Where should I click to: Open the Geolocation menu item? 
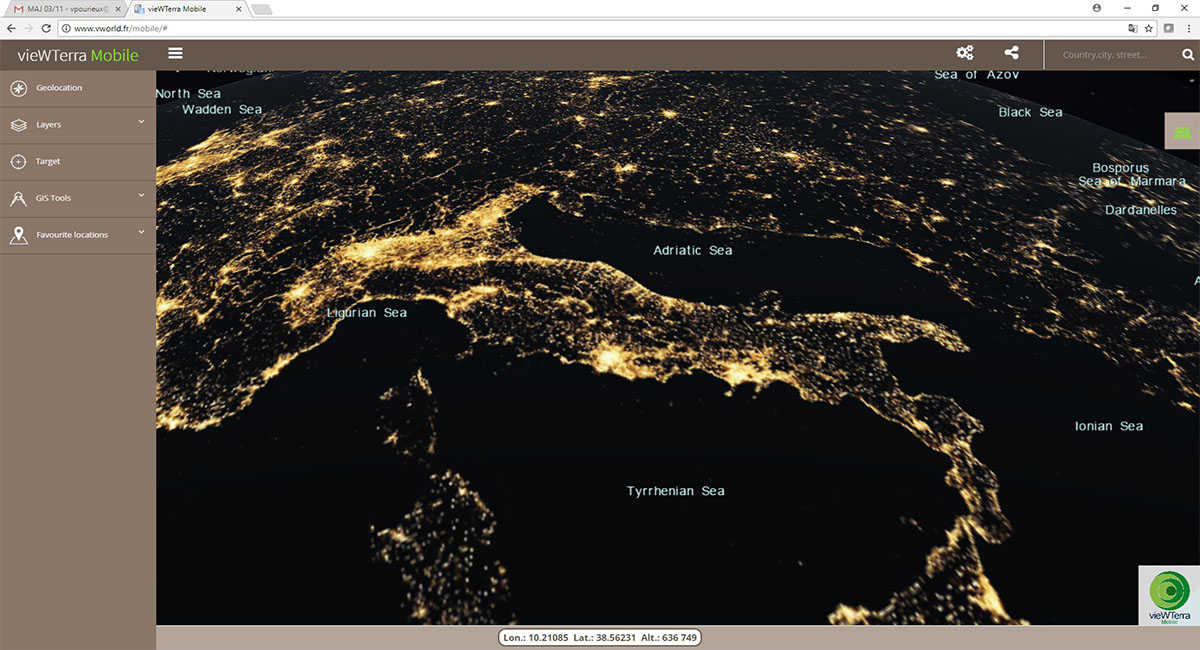click(78, 88)
